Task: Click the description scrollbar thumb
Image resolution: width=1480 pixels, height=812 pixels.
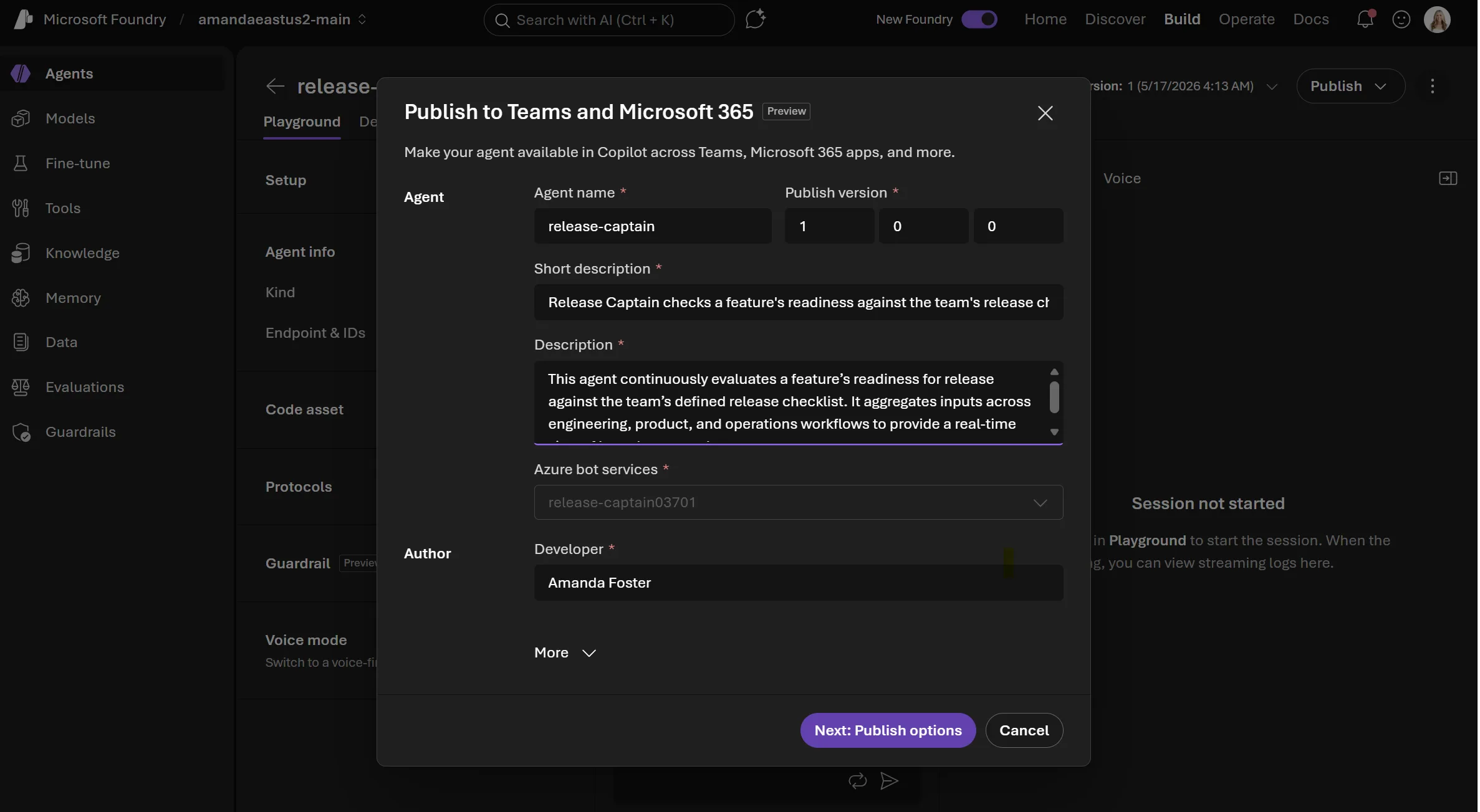Action: click(1054, 397)
